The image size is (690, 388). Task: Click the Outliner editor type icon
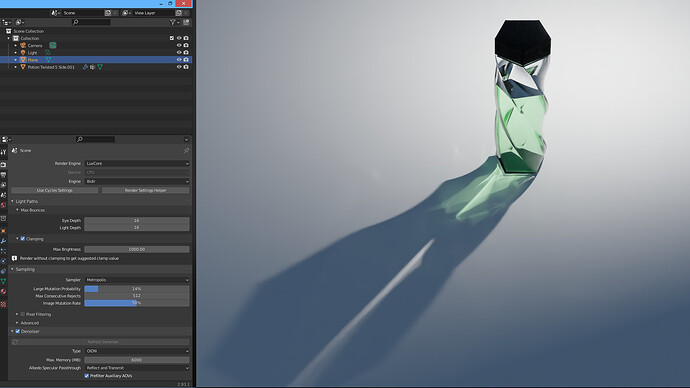coord(7,22)
